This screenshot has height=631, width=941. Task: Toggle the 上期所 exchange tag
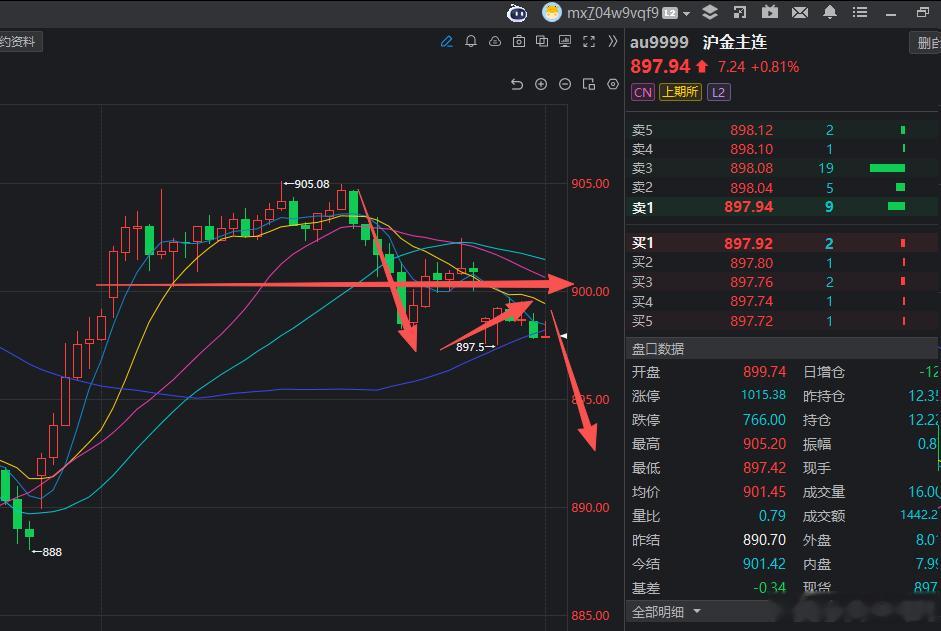coord(680,92)
